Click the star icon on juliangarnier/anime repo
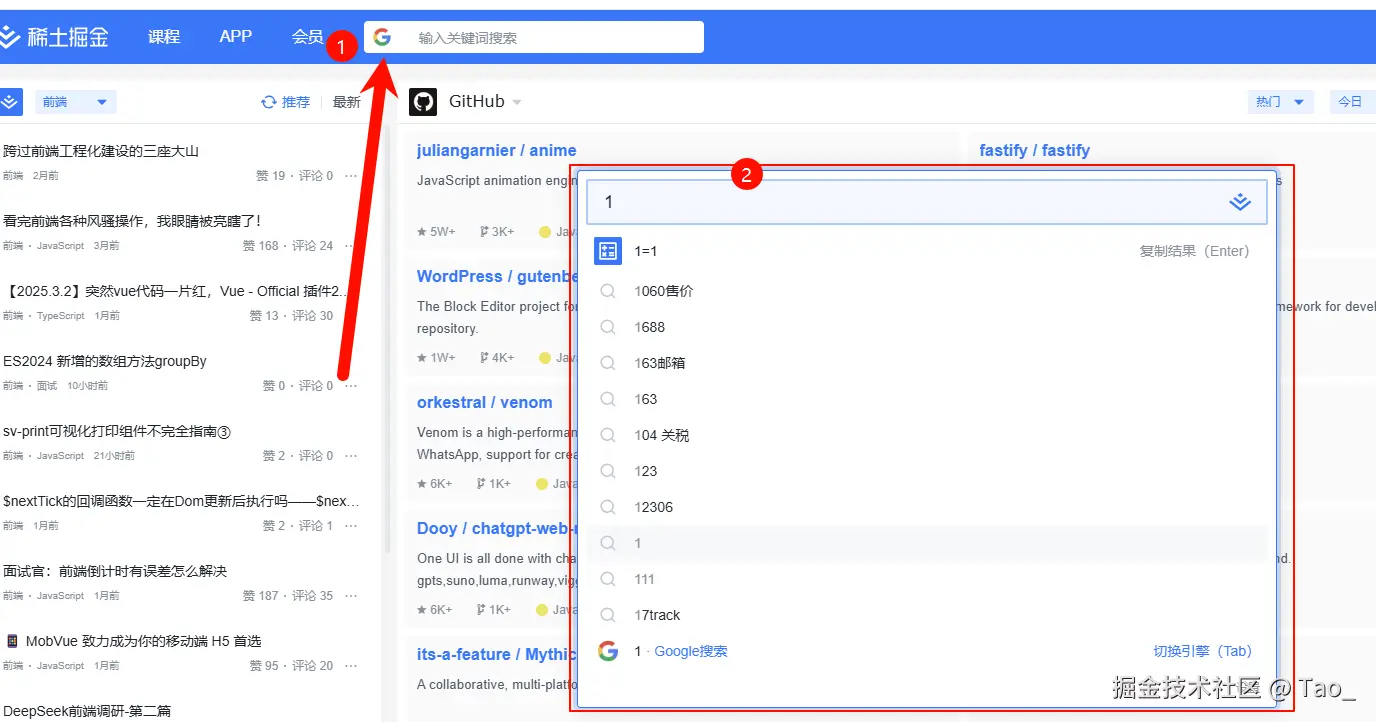 coord(424,230)
